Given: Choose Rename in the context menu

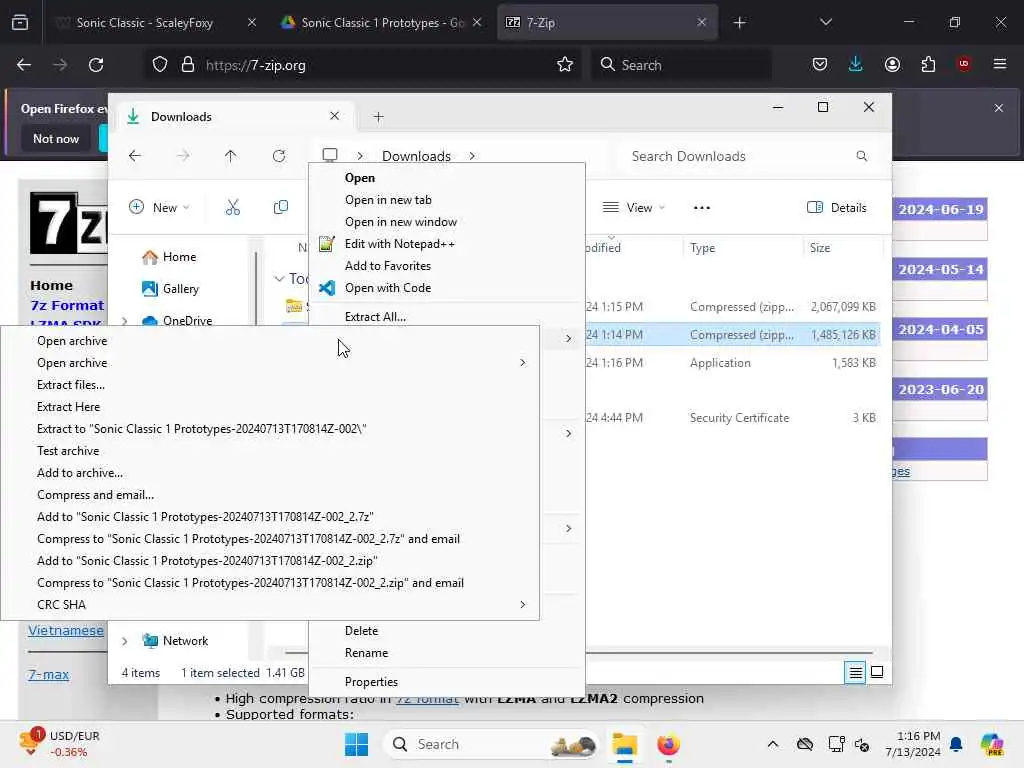Looking at the screenshot, I should pos(366,653).
